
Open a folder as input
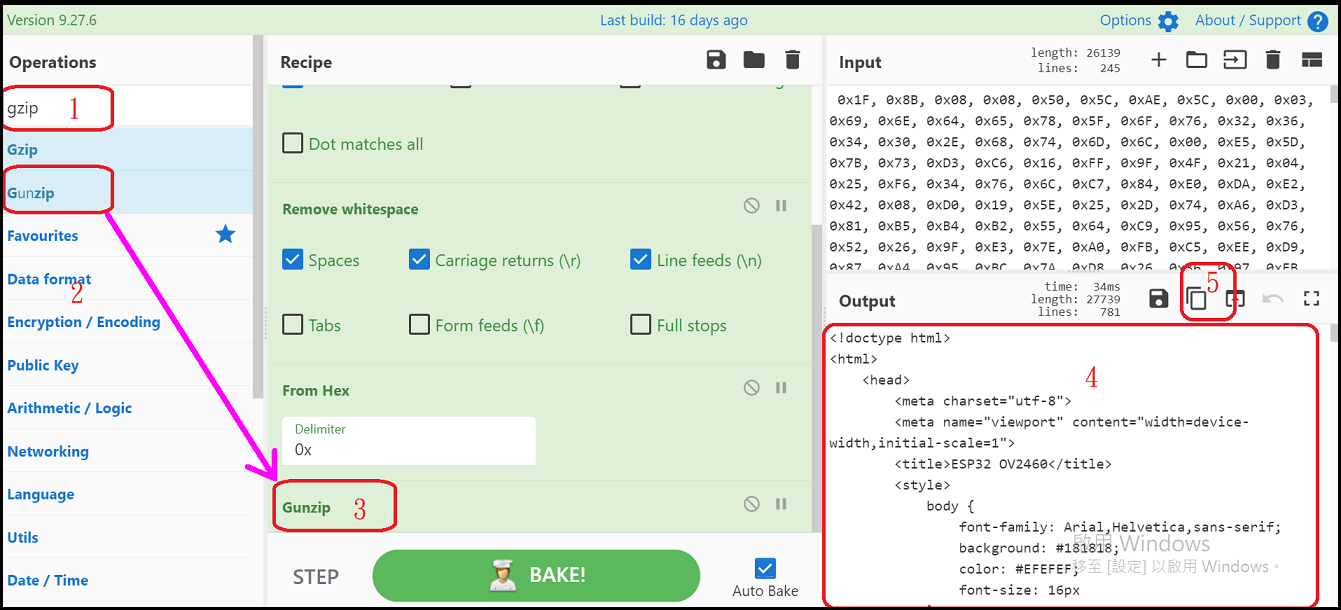click(1196, 60)
